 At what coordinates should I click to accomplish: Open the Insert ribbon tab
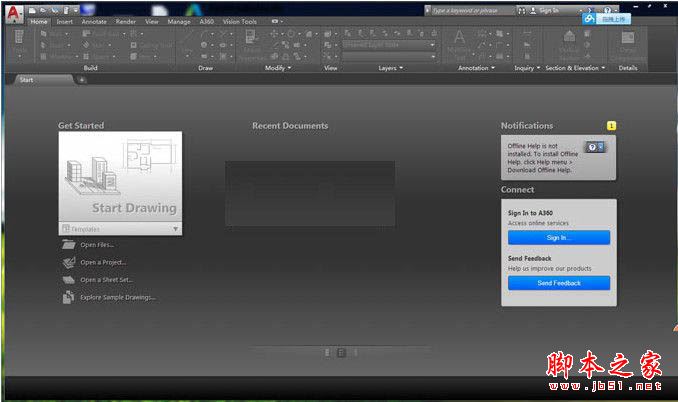tap(65, 21)
